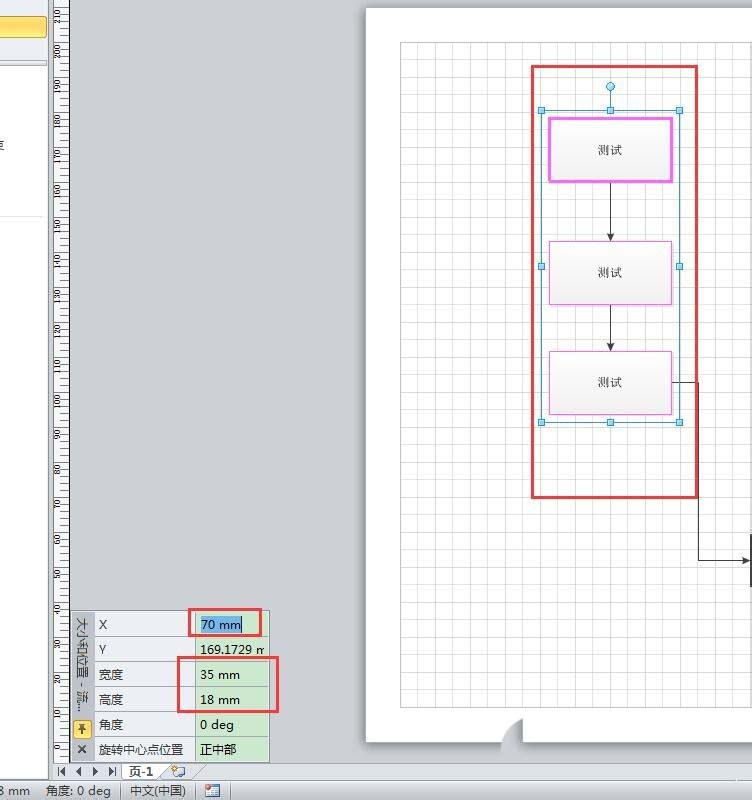Click the rotation handle above the selection
Screen dimensions: 752x800
(x=610, y=87)
